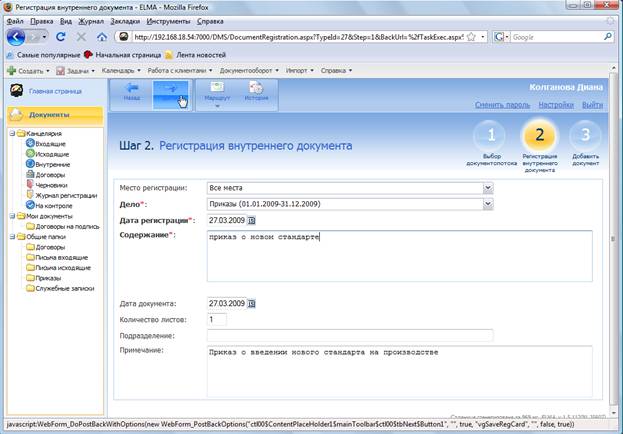This screenshot has width=623, height=434.
Task: Open calendar picker beside 'Дата документа'
Action: [252, 304]
